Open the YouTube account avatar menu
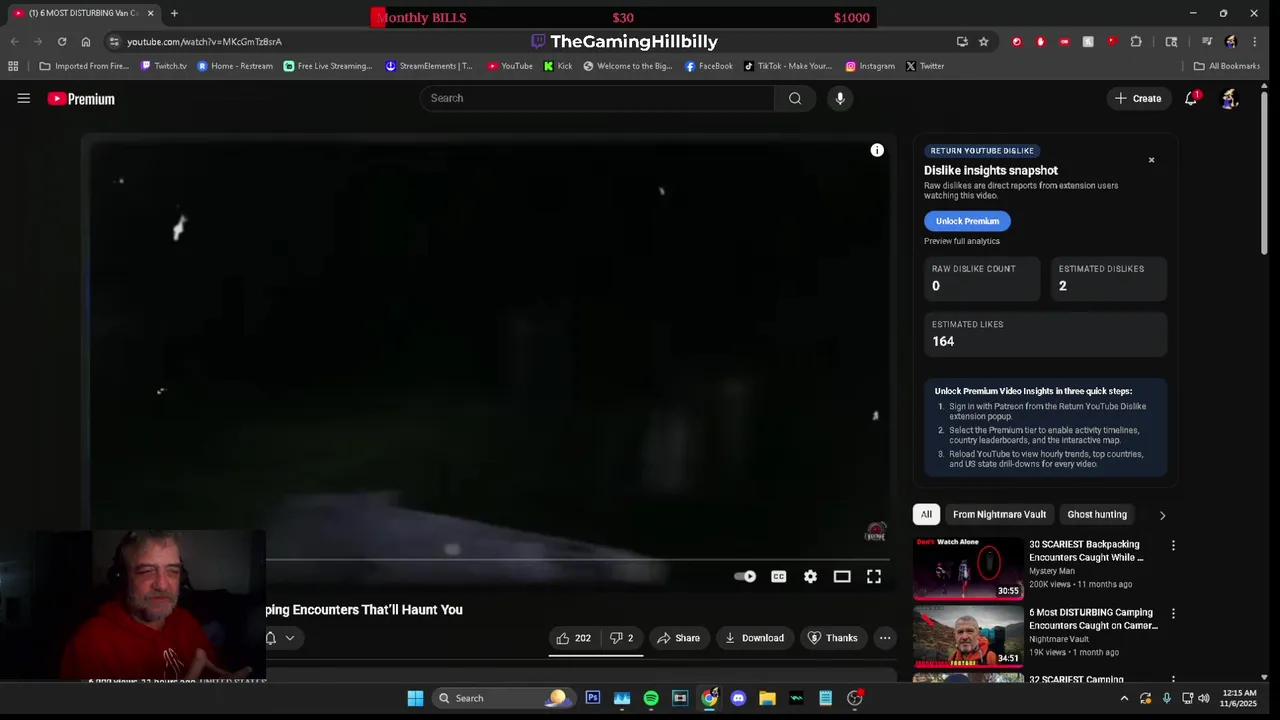This screenshot has height=720, width=1280. (1230, 98)
